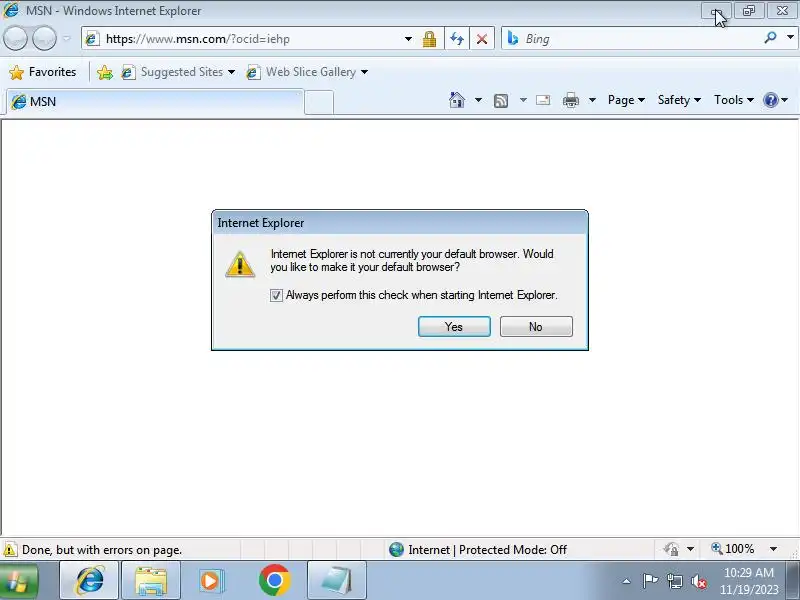The height and width of the screenshot is (600, 800).
Task: Click the address bar URL field
Action: click(245, 39)
